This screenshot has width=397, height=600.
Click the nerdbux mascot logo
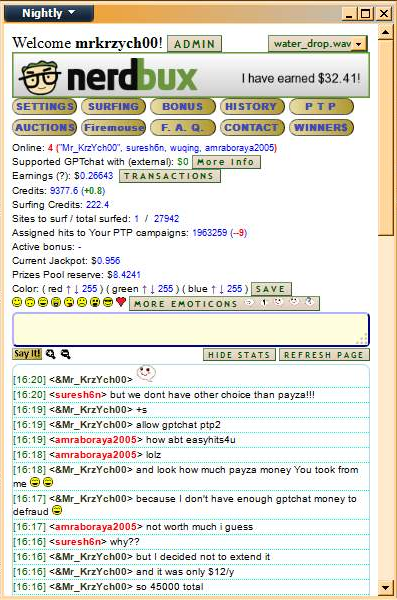tap(40, 77)
